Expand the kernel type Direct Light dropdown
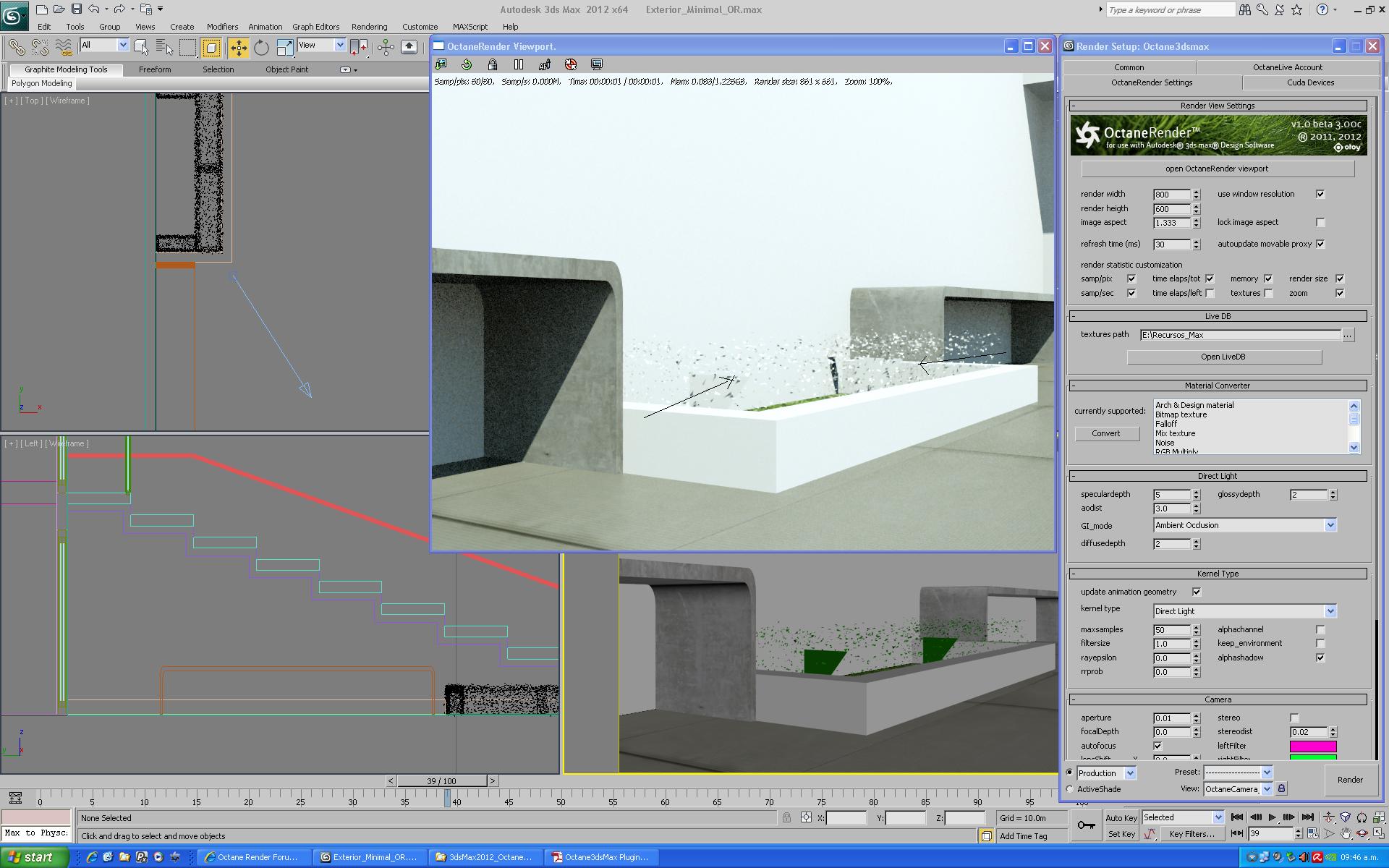Image resolution: width=1389 pixels, height=868 pixels. pyautogui.click(x=1330, y=611)
